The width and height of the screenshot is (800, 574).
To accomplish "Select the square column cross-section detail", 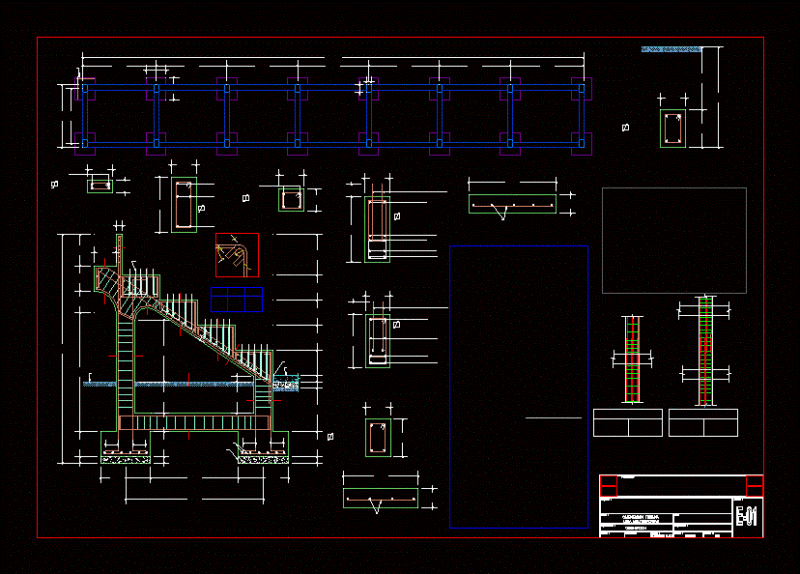I will pos(291,199).
